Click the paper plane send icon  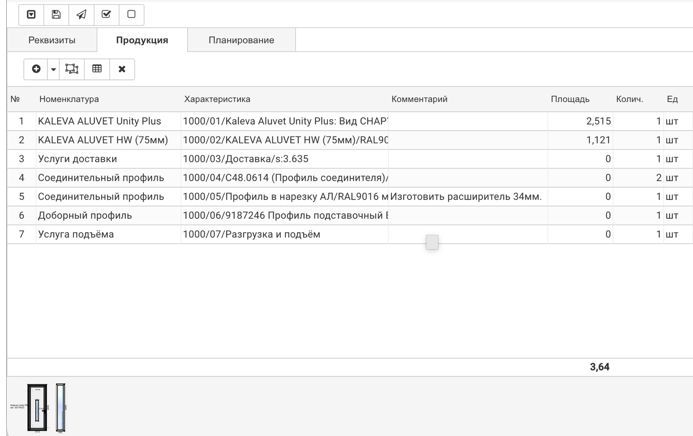click(x=81, y=15)
